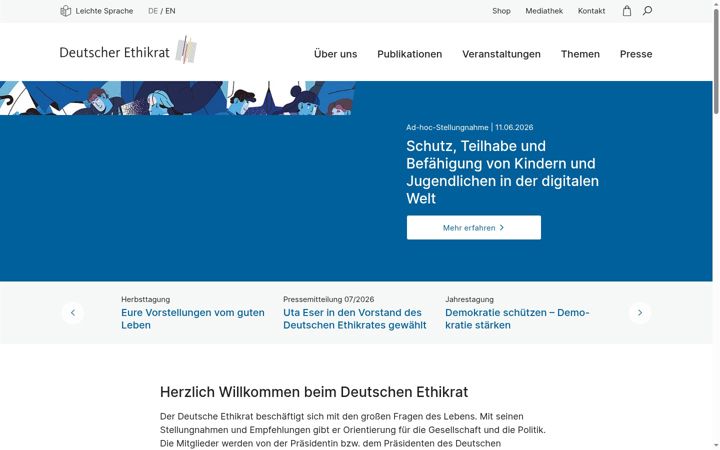Open the Shop link
This screenshot has height=450, width=720.
501,11
